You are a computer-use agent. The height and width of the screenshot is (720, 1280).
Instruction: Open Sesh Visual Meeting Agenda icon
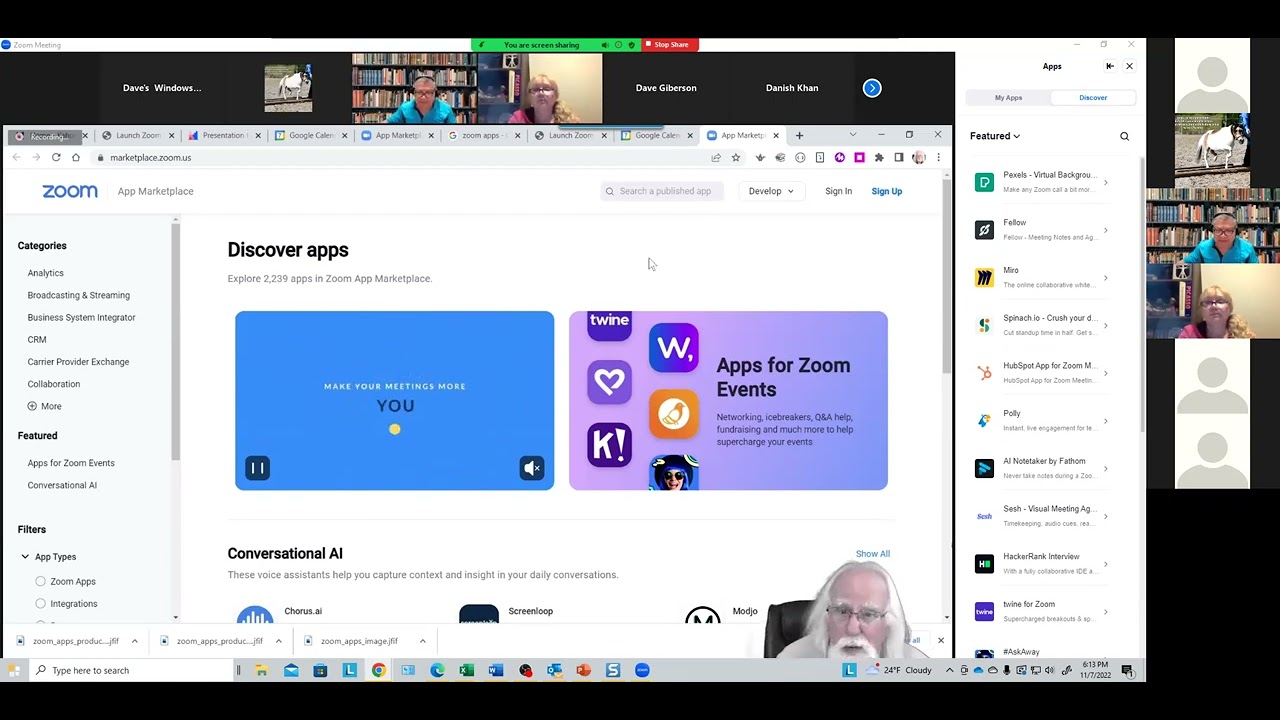click(x=985, y=516)
